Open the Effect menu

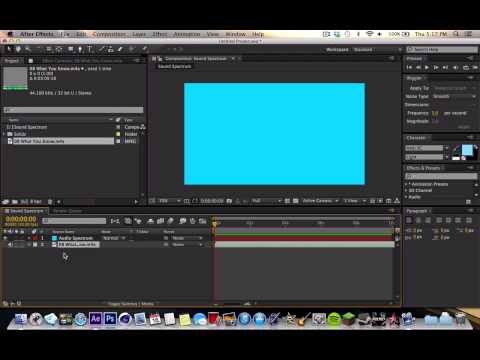(x=160, y=34)
